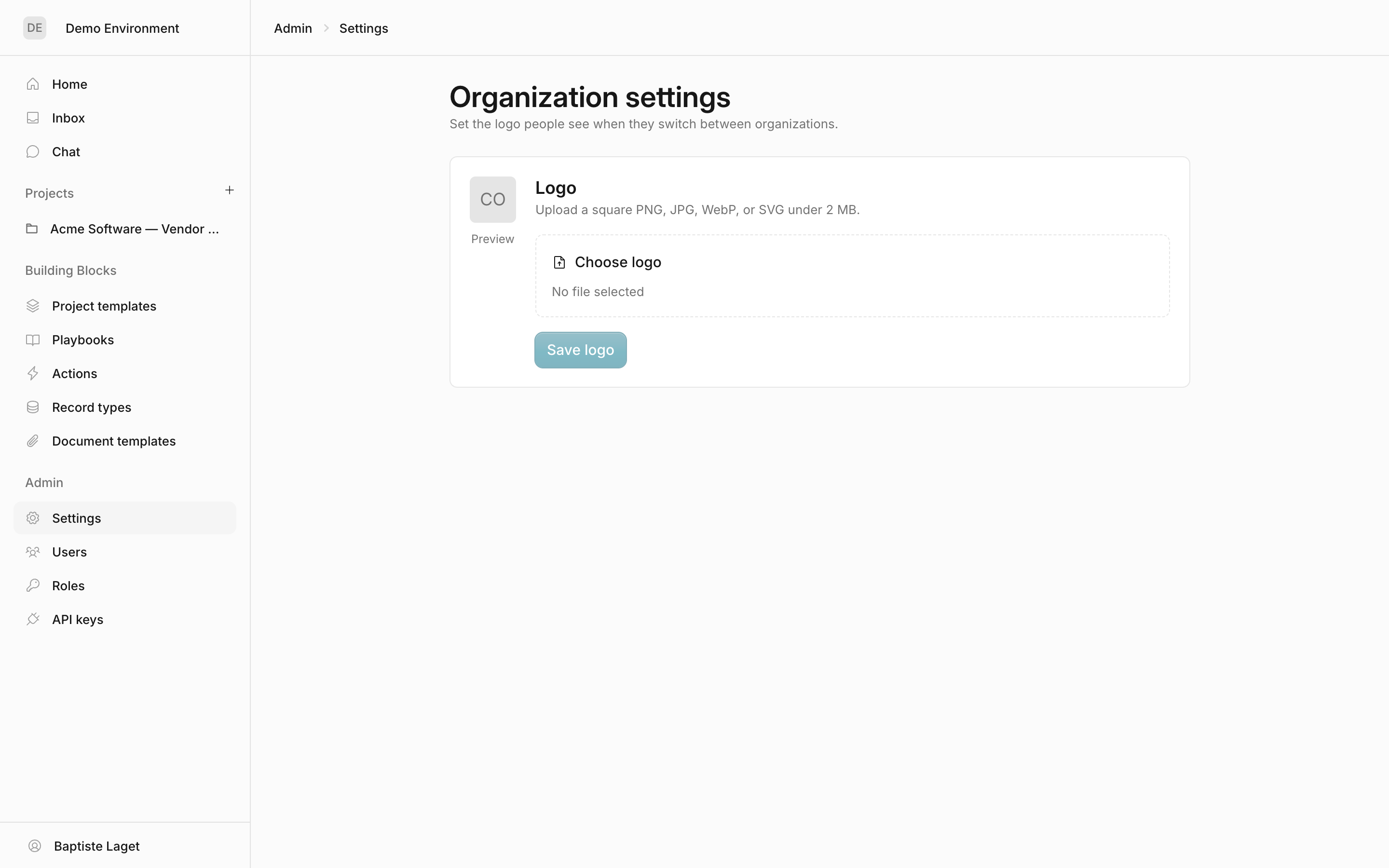Image resolution: width=1389 pixels, height=868 pixels.
Task: Click the folder icon for Acme Software project
Action: 32,229
